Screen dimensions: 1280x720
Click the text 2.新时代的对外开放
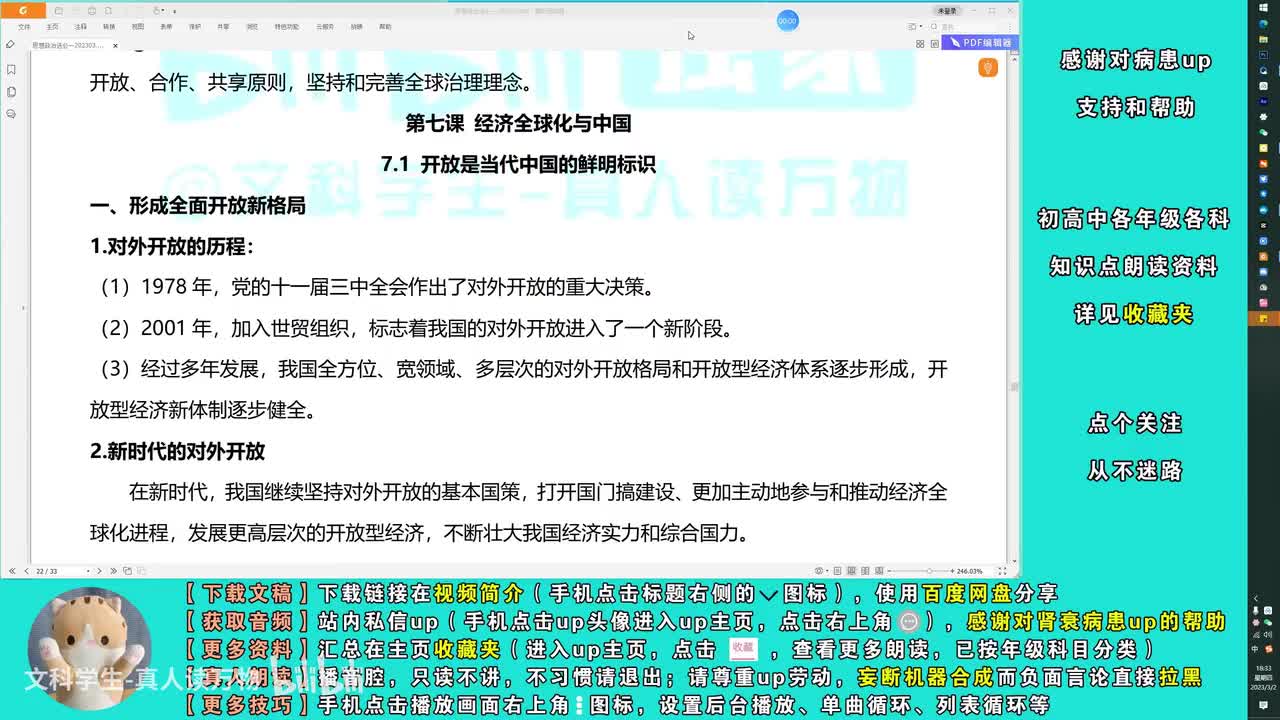[177, 451]
